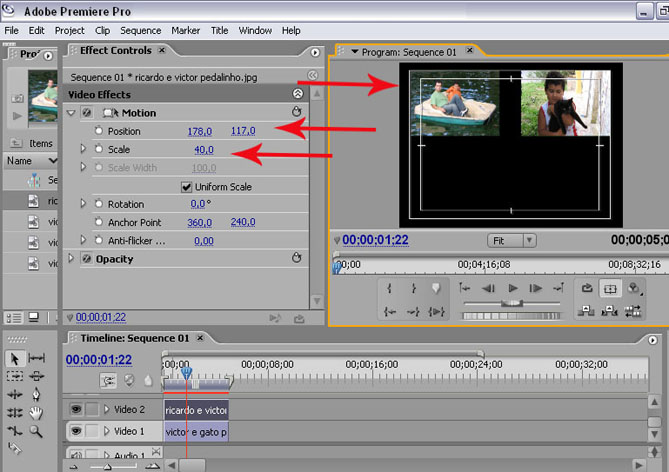Reset the Motion effect
Viewport: 669px width, 472px height.
click(x=297, y=113)
